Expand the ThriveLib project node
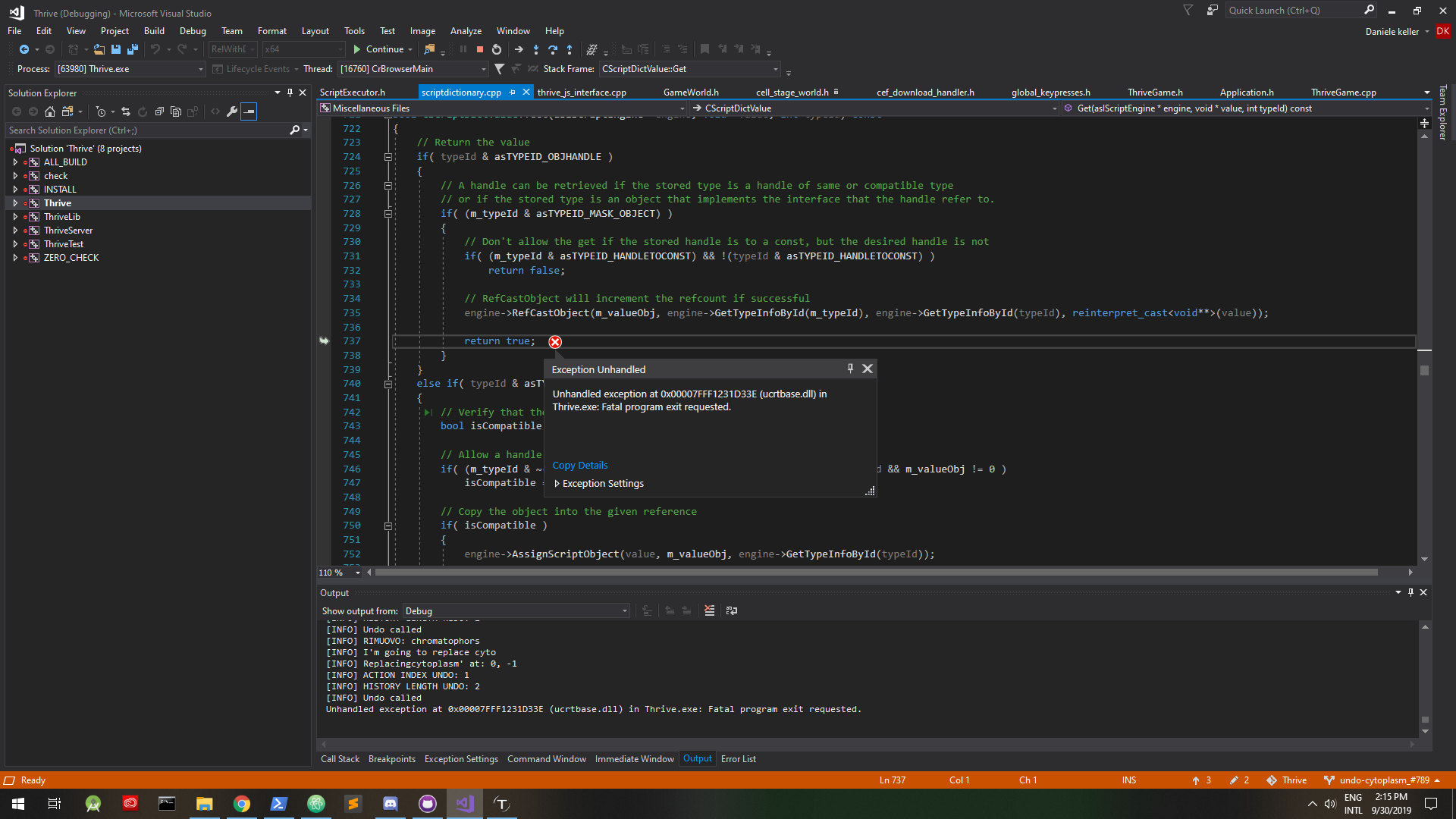Screen dimensions: 1456x819 [x=15, y=217]
